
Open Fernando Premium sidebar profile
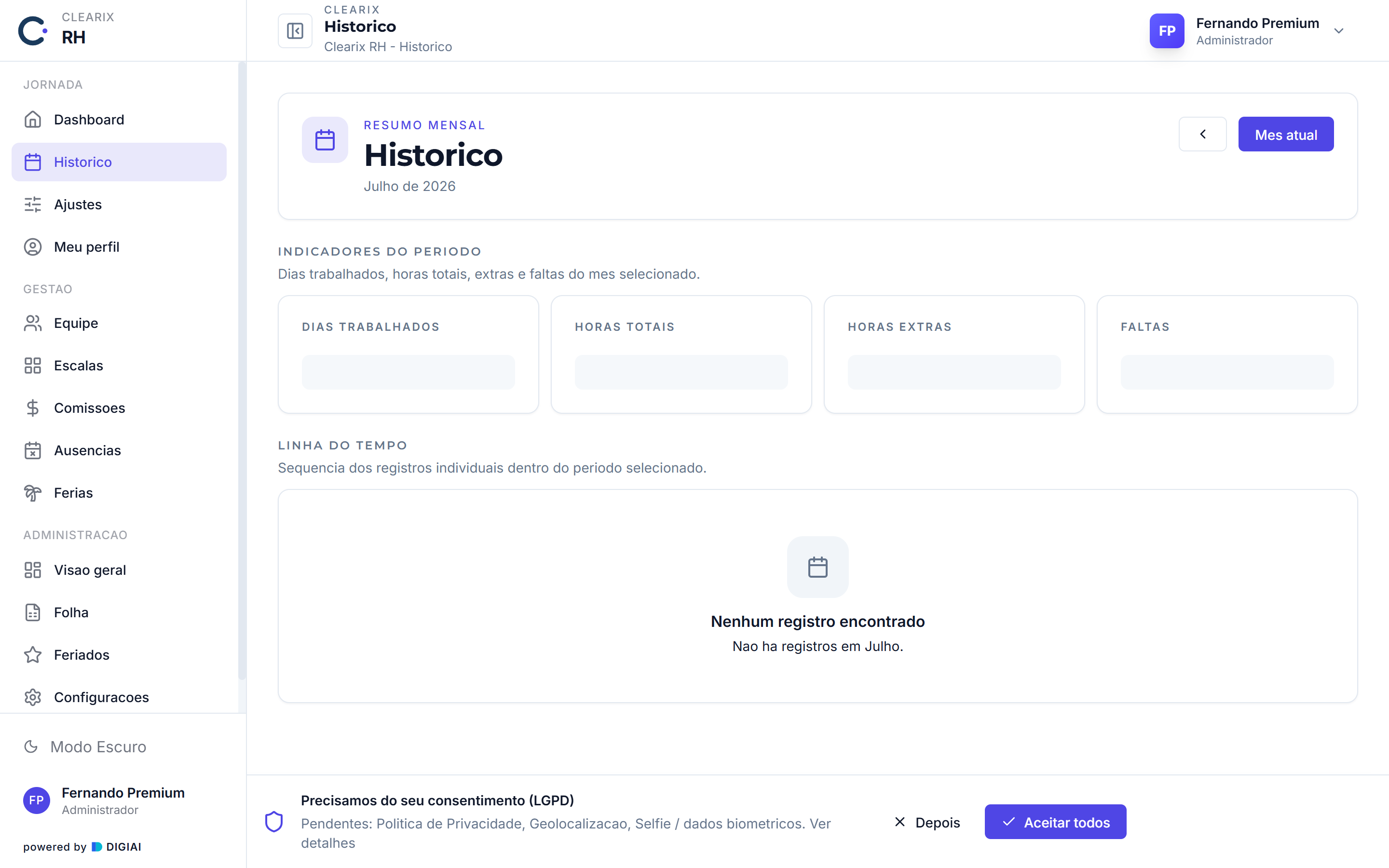tap(104, 800)
